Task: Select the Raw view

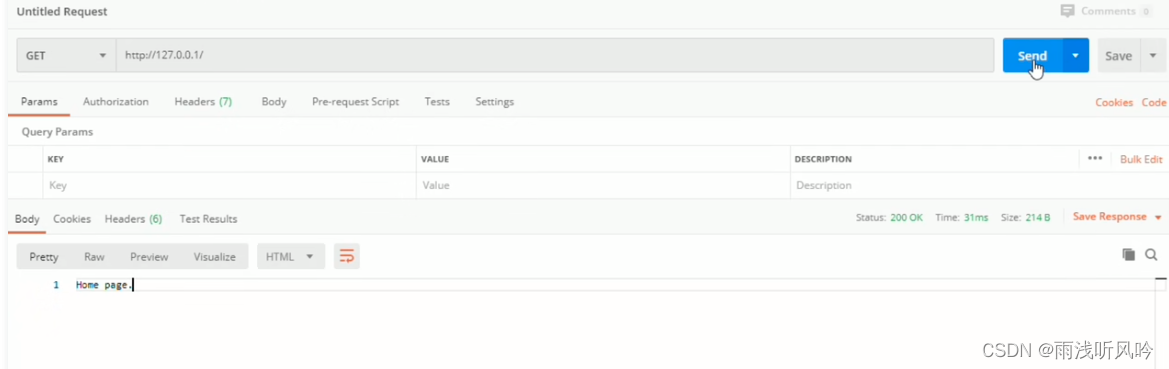Action: pyautogui.click(x=94, y=256)
